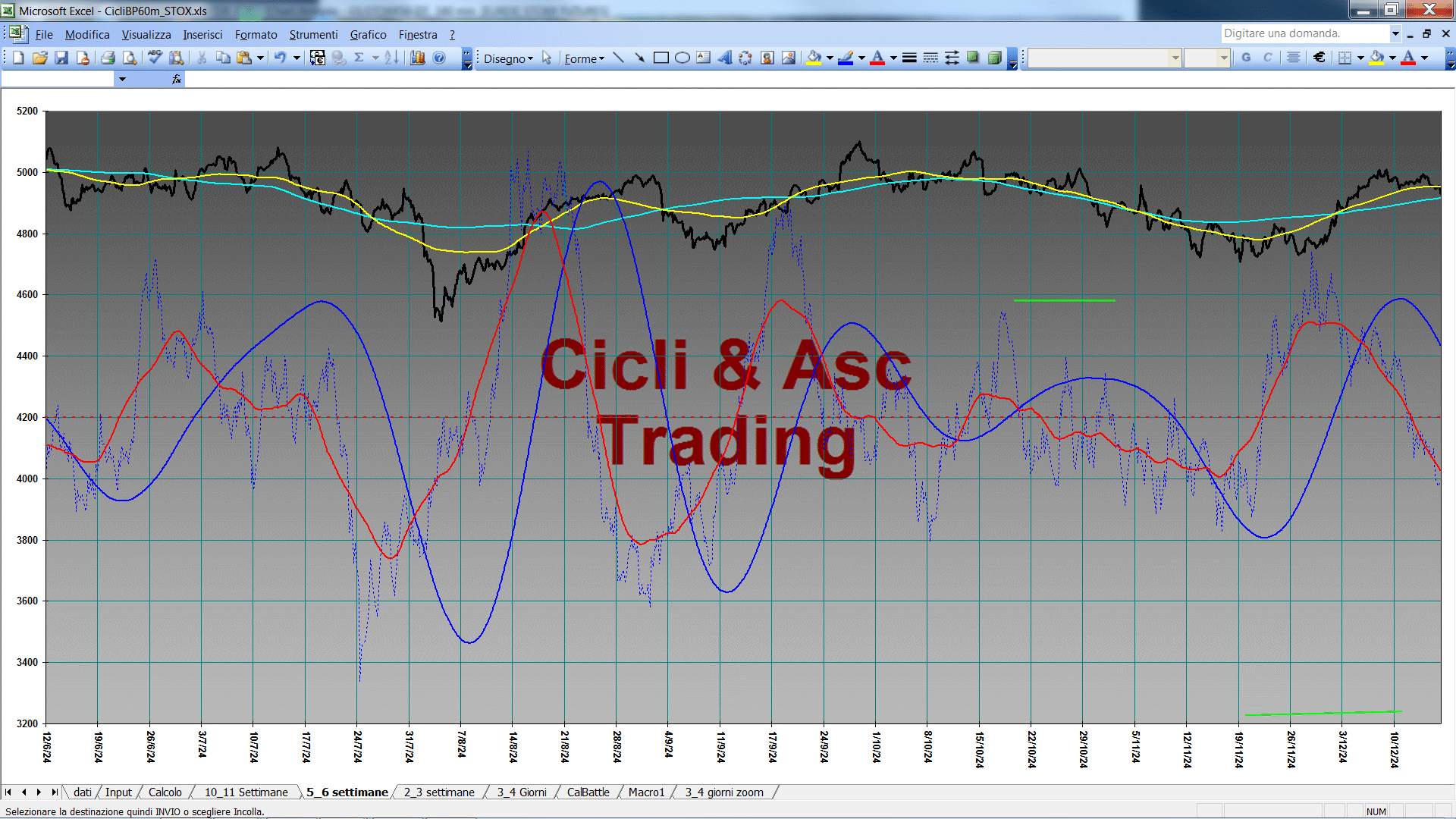This screenshot has height=819, width=1456.
Task: Open the Chart Wizard icon
Action: (x=418, y=58)
